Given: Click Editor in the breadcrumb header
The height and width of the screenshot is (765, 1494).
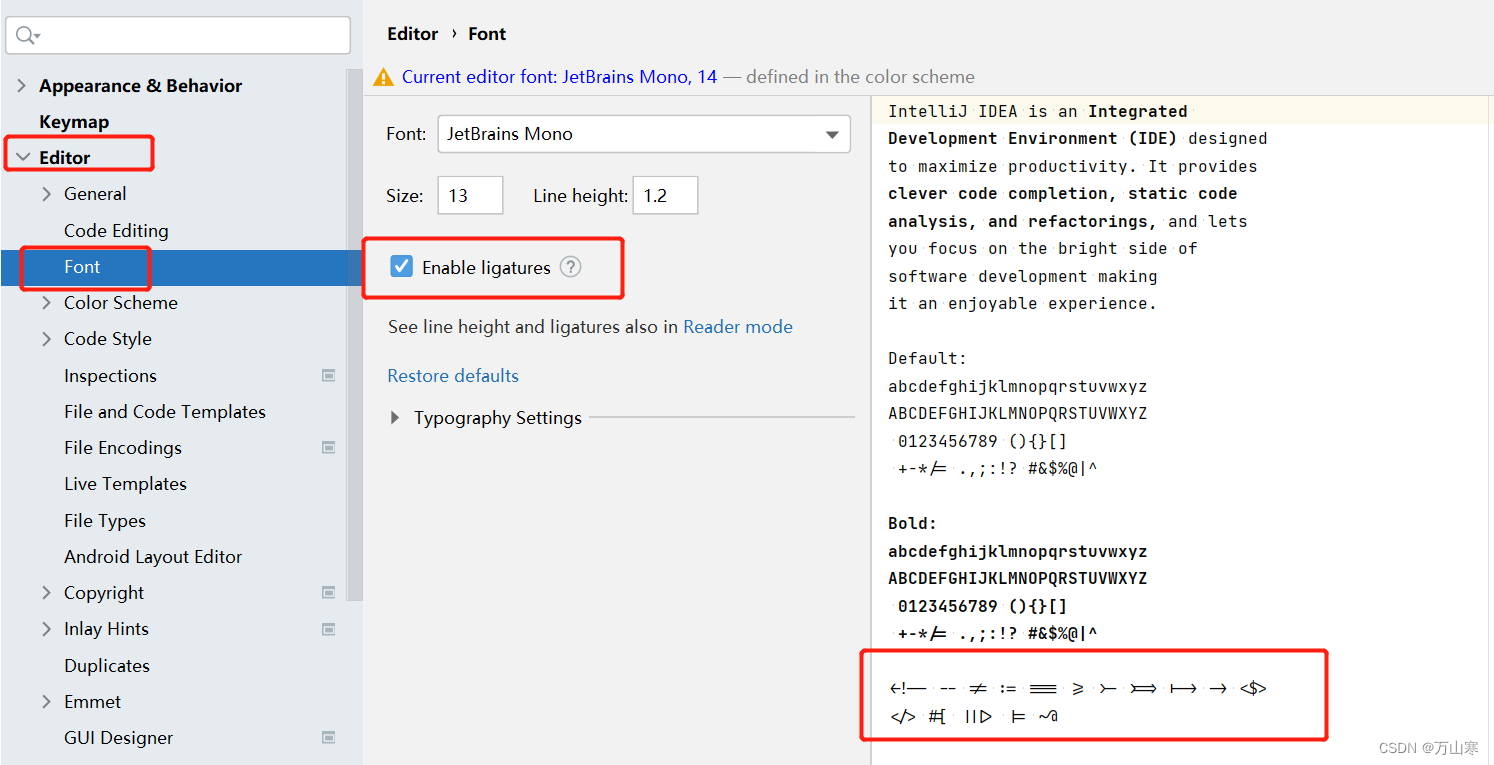Looking at the screenshot, I should click(412, 34).
